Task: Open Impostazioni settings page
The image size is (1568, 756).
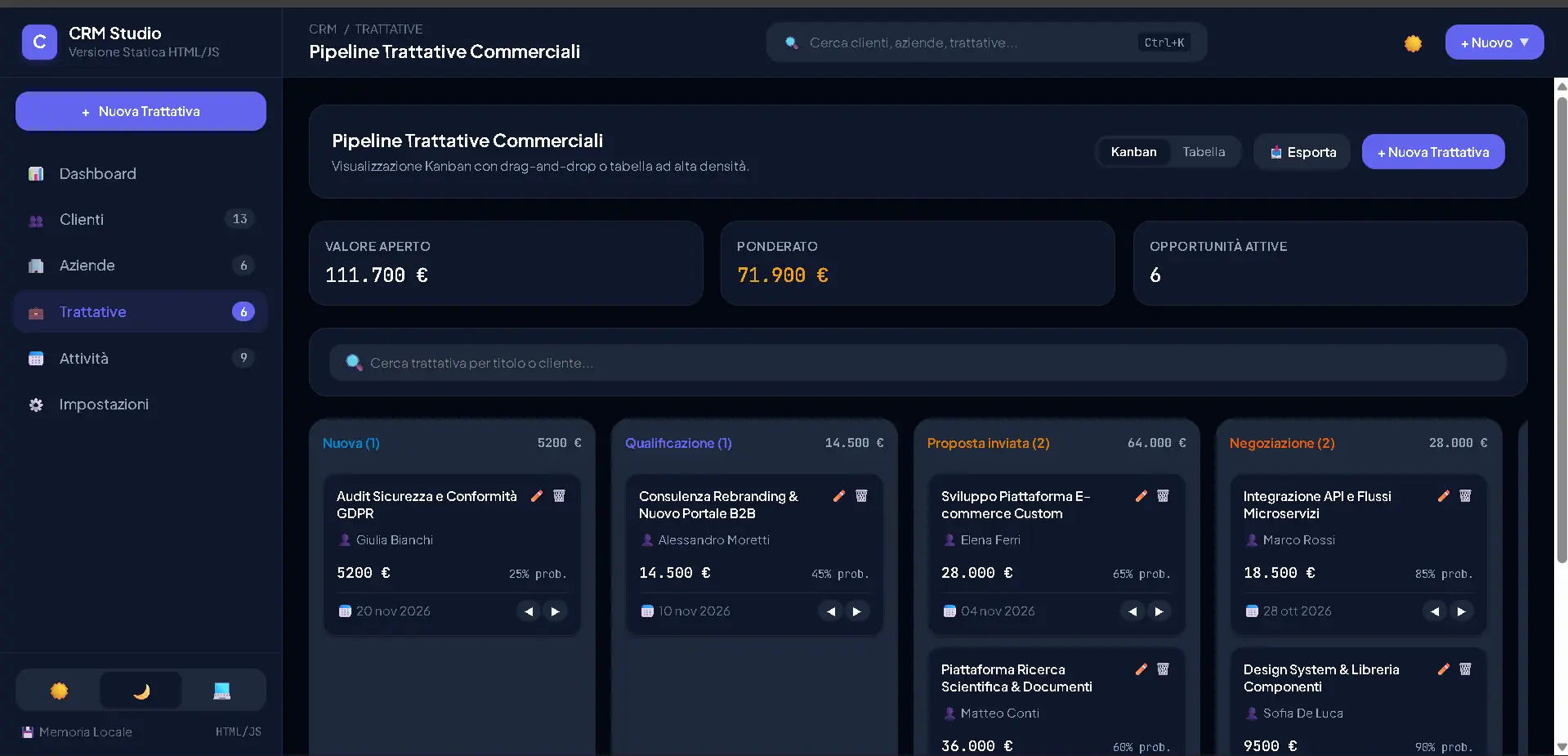Action: pyautogui.click(x=141, y=405)
